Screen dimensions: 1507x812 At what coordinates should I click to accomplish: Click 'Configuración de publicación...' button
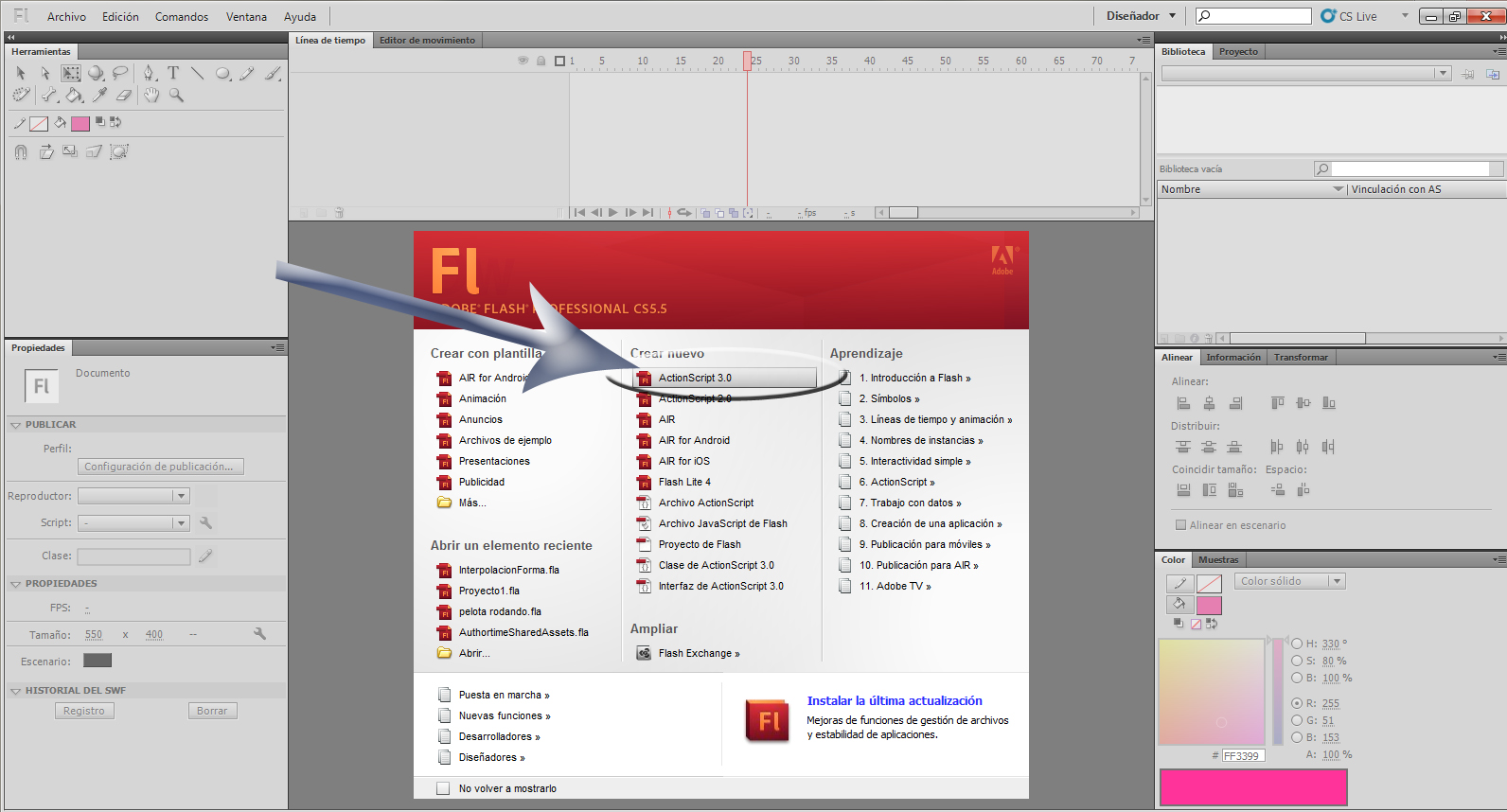pos(161,467)
